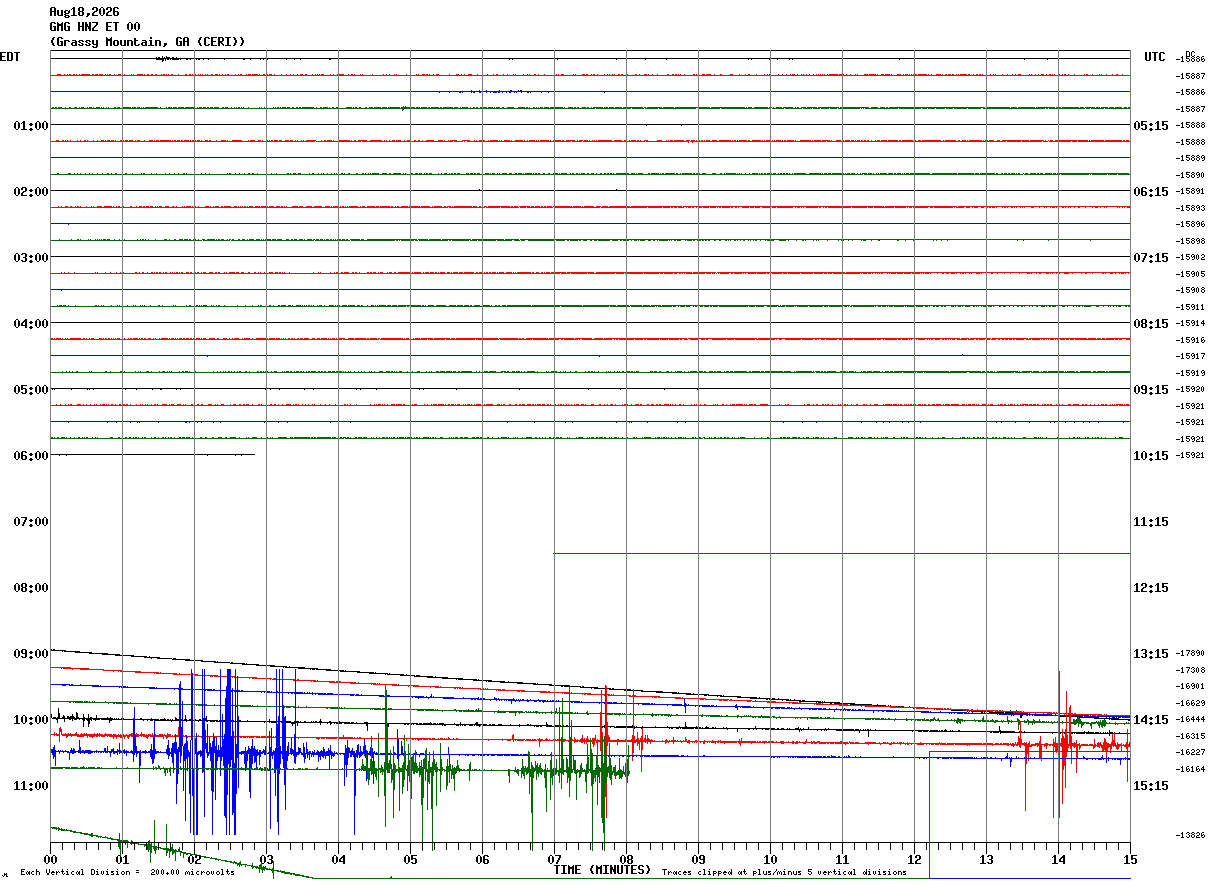Click the GMG HNZ ET 00 station code
1210x886 pixels.
[x=95, y=27]
